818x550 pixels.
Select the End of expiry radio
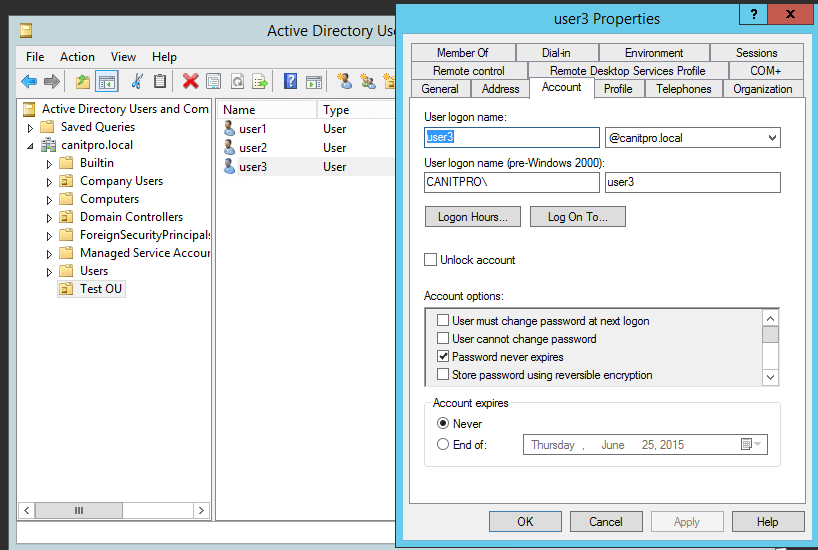click(x=443, y=444)
